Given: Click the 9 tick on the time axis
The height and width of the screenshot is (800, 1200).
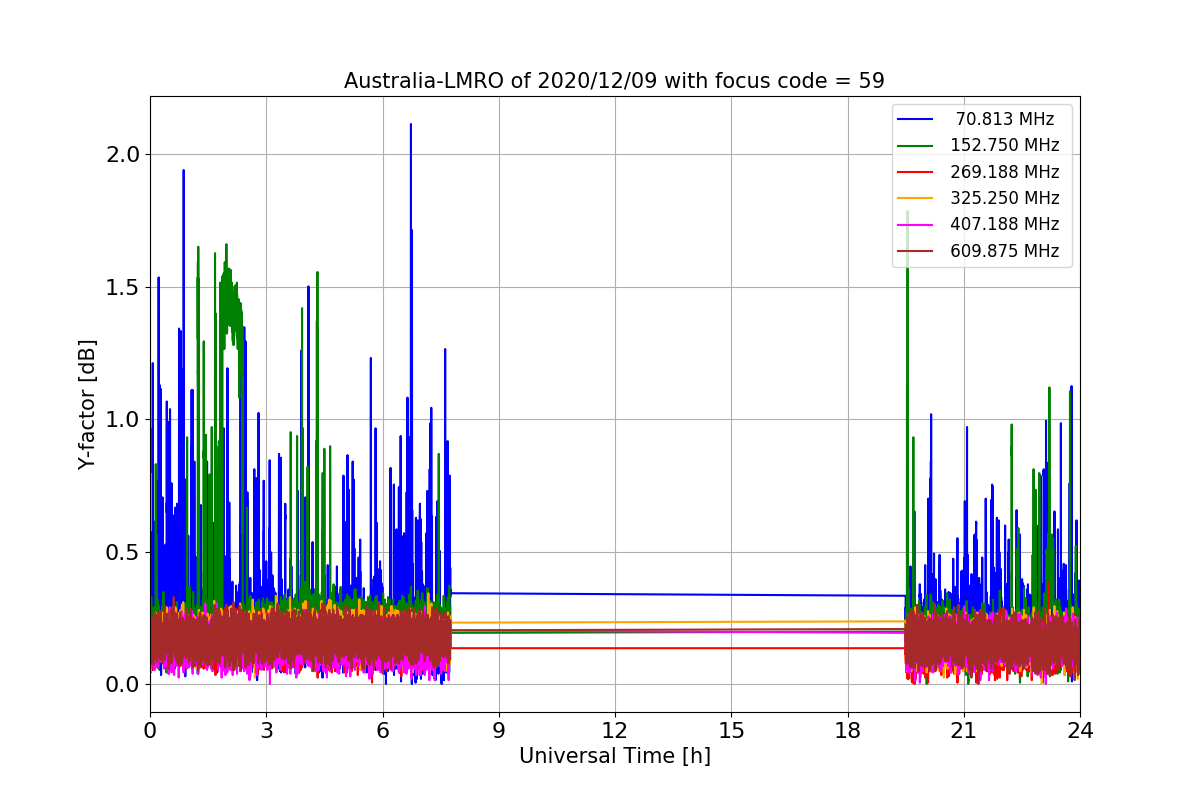Looking at the screenshot, I should tap(499, 730).
